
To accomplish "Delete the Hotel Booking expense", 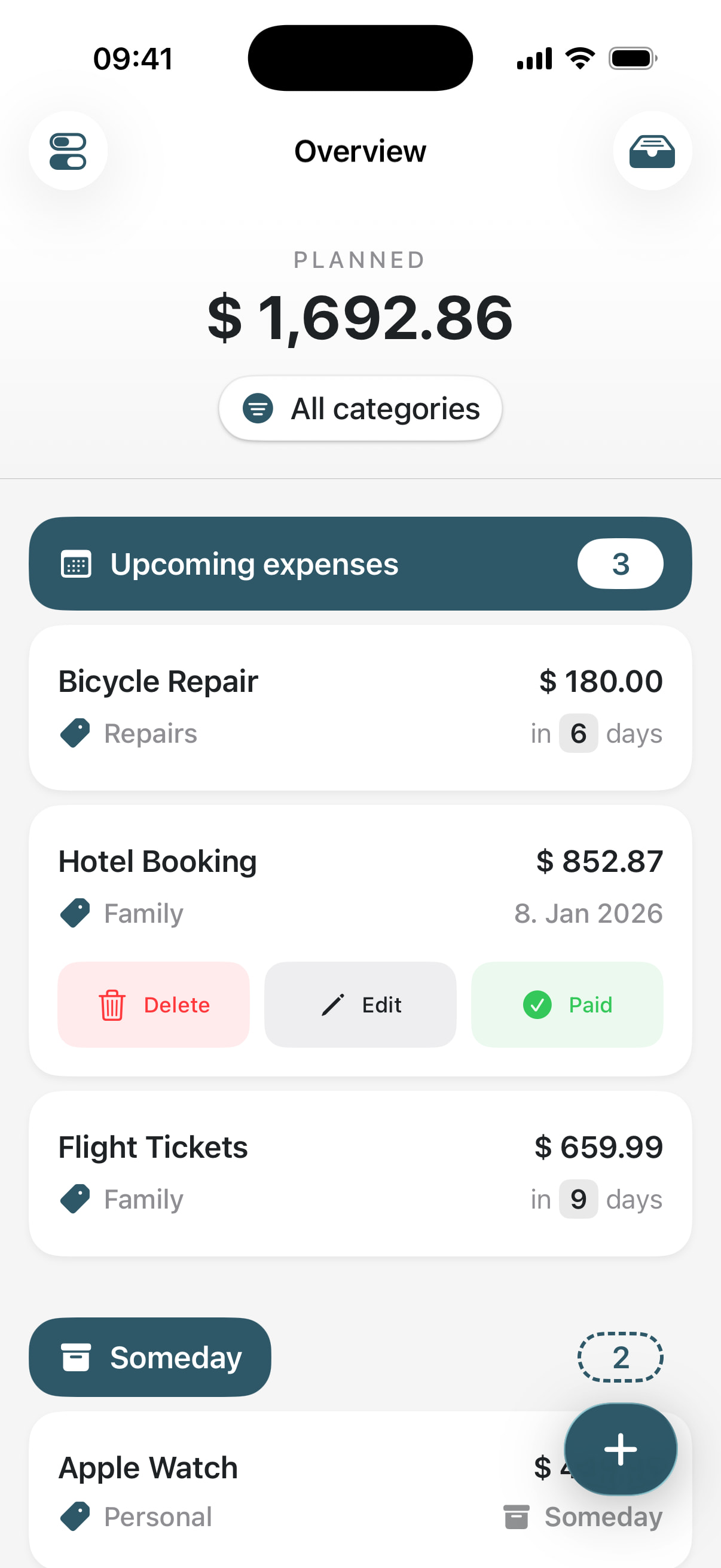I will point(153,1004).
